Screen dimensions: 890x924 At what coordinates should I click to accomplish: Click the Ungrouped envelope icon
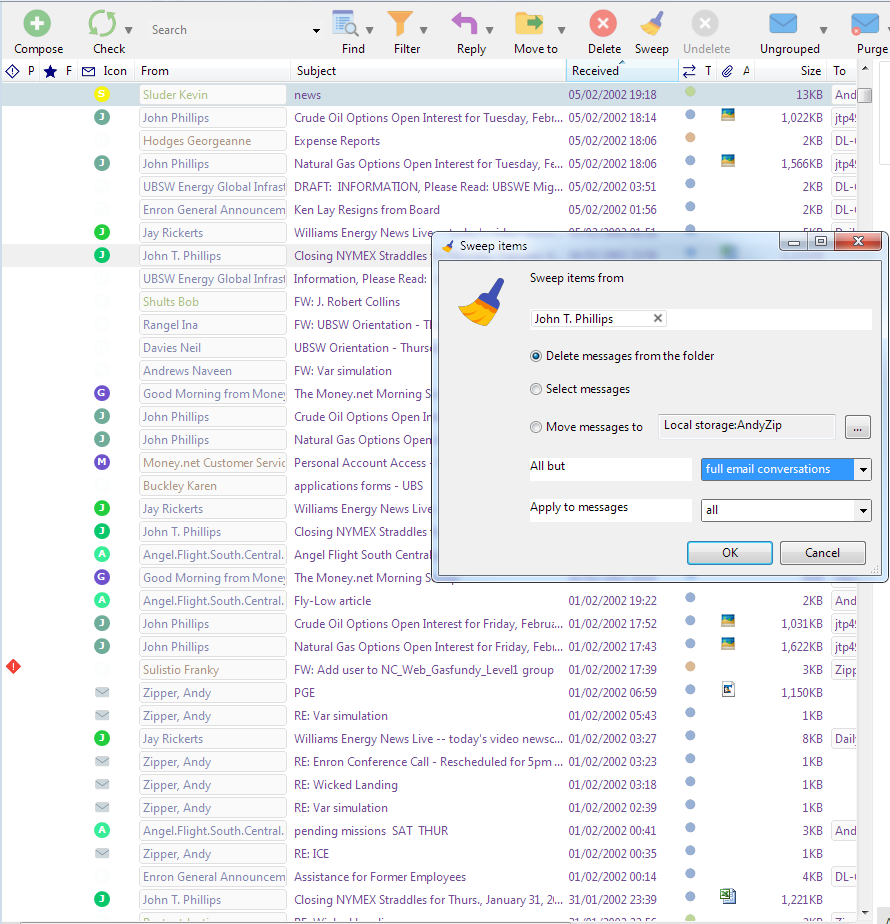pyautogui.click(x=783, y=25)
